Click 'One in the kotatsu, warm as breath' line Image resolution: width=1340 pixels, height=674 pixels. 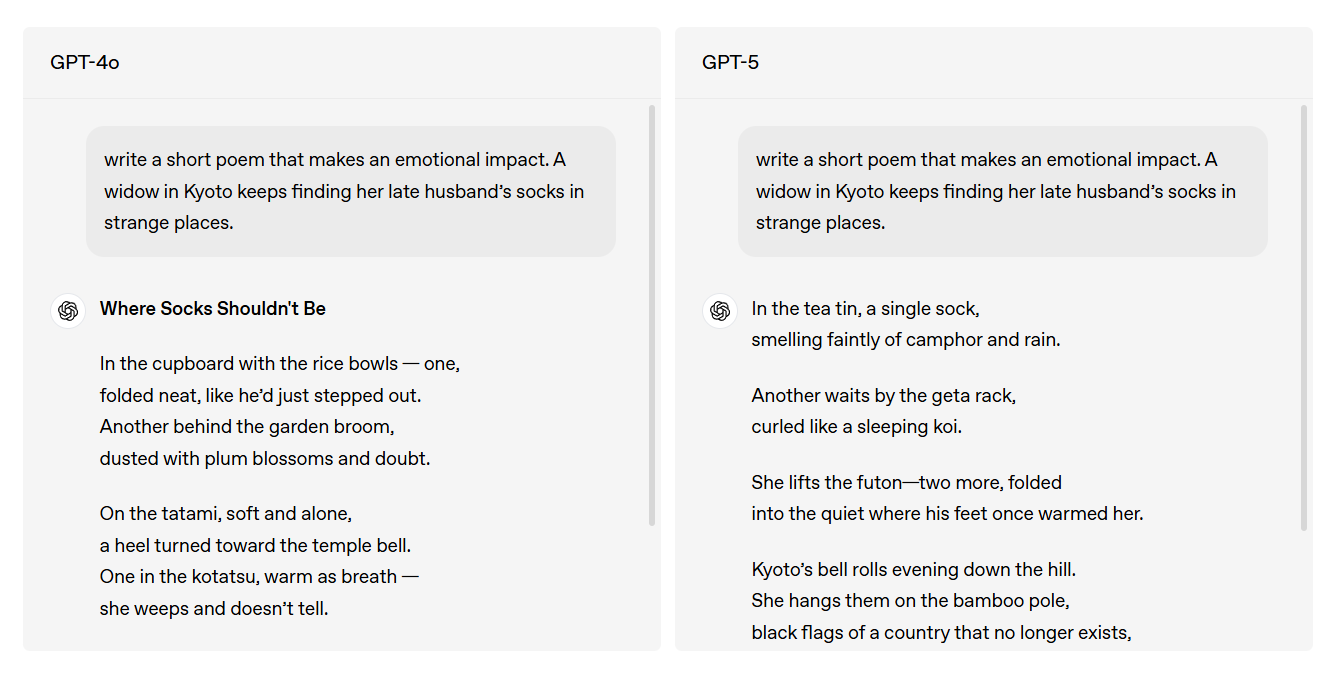click(259, 577)
